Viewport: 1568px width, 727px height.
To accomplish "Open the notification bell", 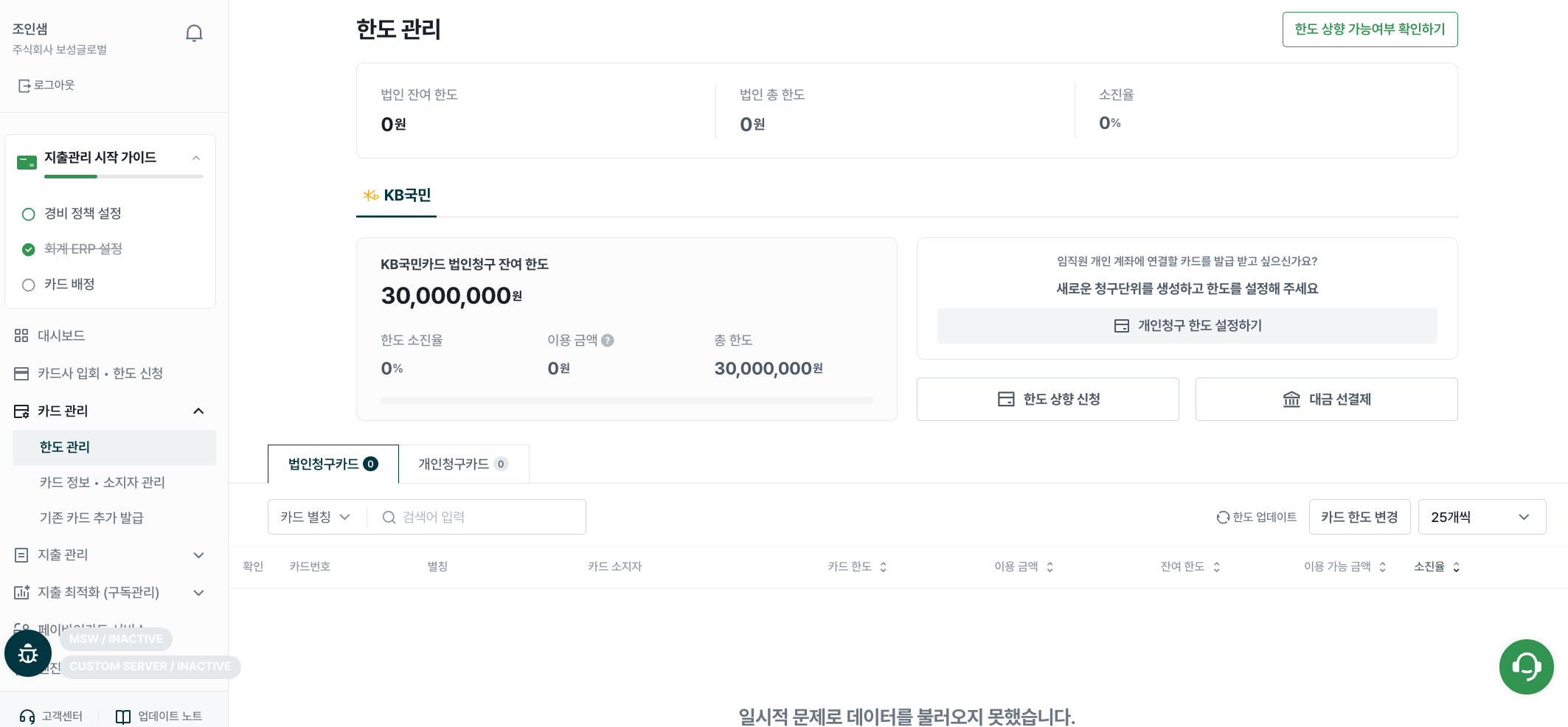I will 194,33.
